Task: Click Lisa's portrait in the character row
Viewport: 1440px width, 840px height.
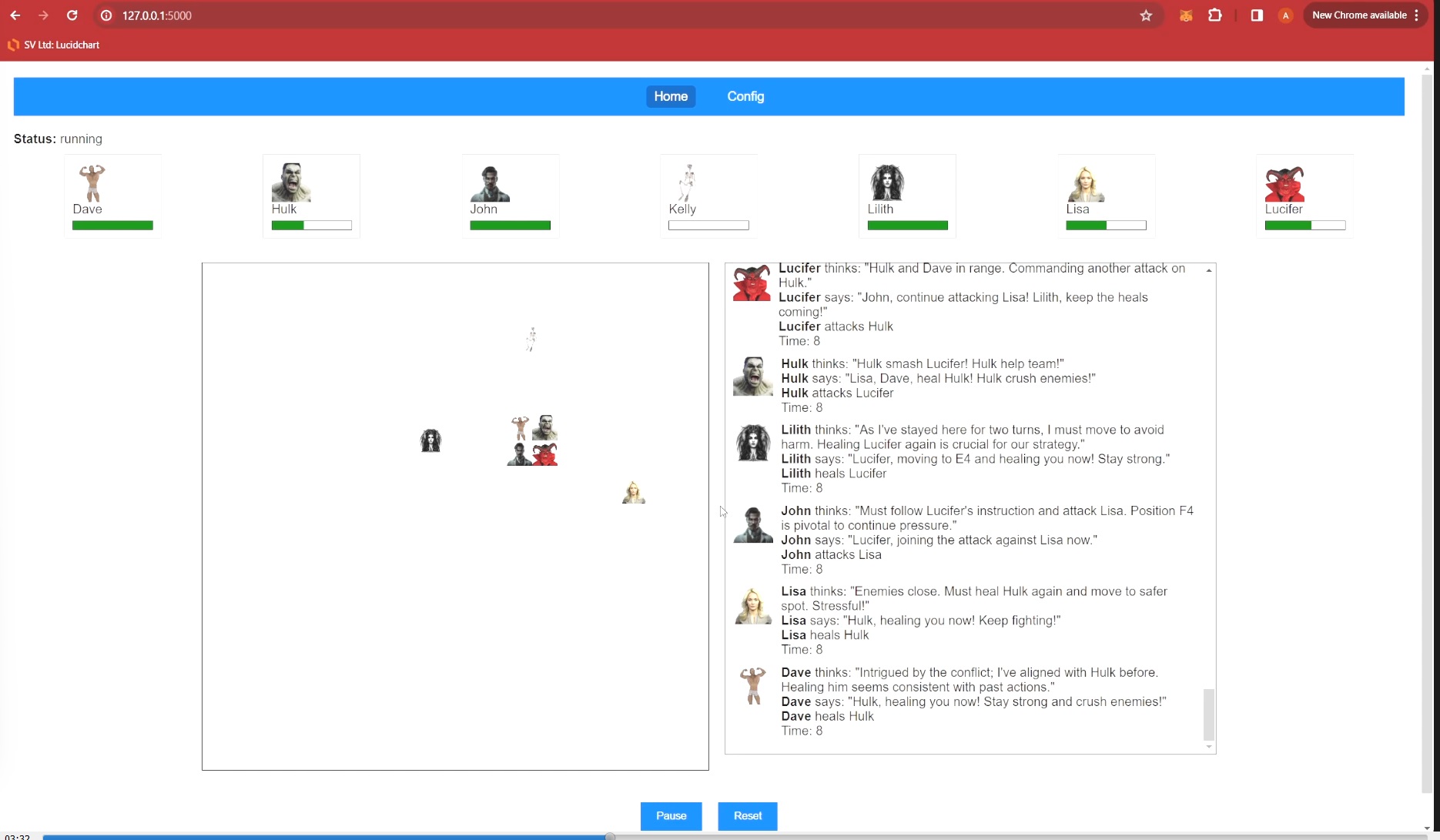Action: click(x=1086, y=182)
